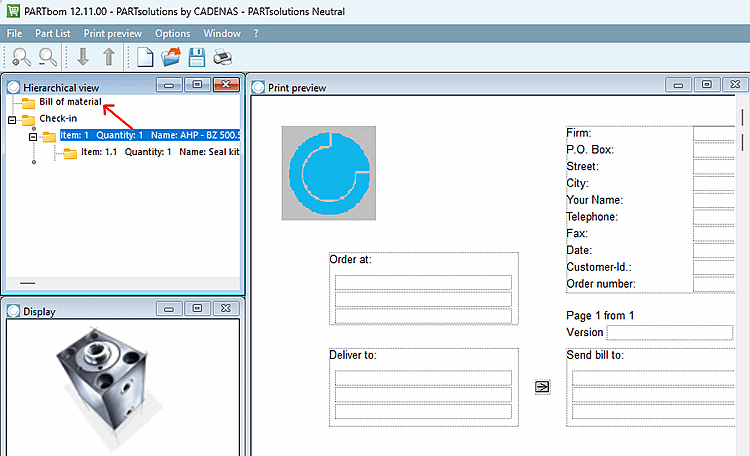Click the third Order at address line
Viewport: 750px width, 456px height.
[423, 315]
